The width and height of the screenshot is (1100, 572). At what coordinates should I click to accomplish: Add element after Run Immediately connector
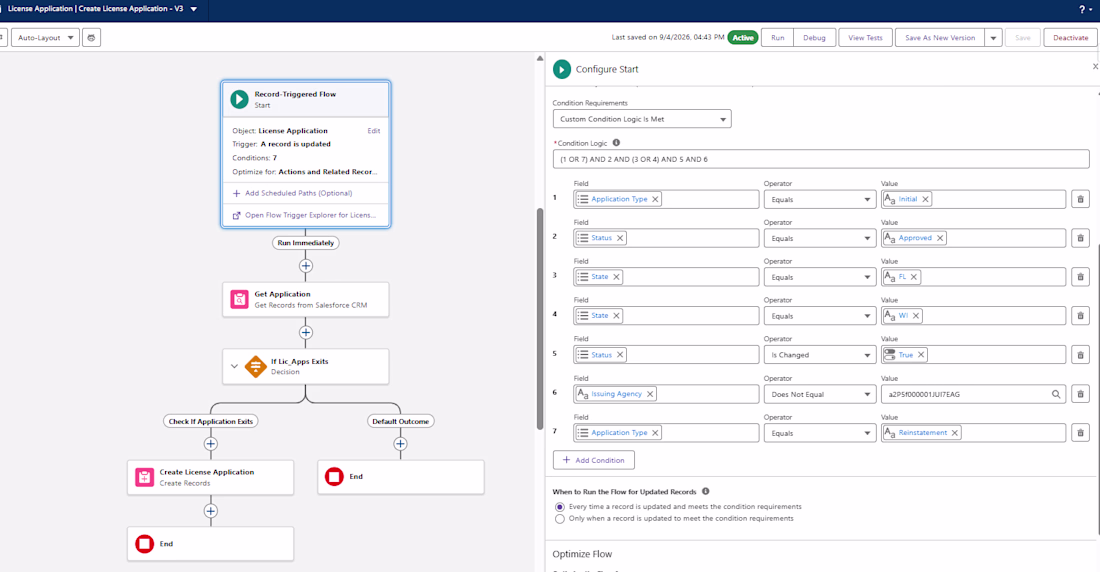click(x=306, y=266)
